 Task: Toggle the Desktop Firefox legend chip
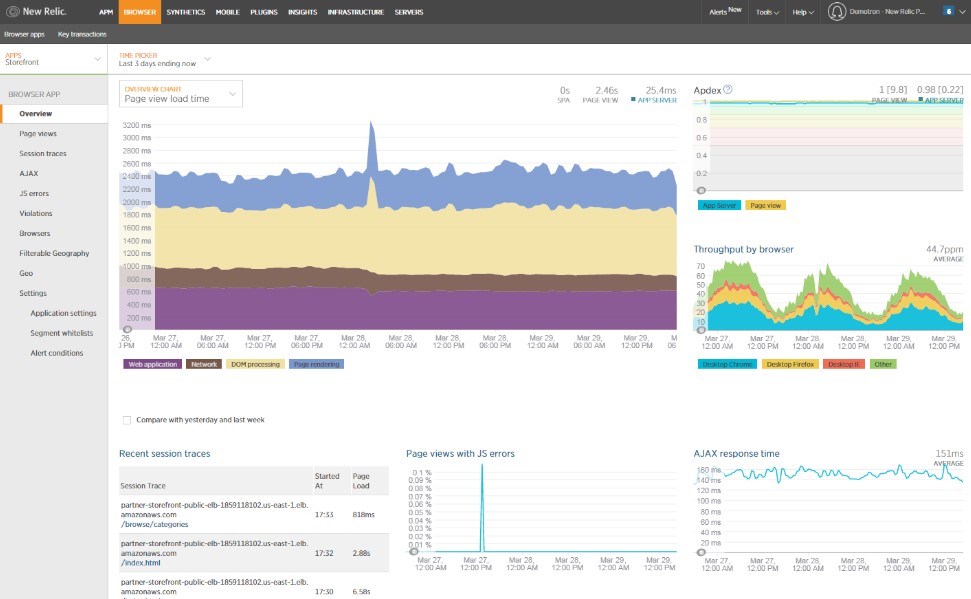coord(790,364)
